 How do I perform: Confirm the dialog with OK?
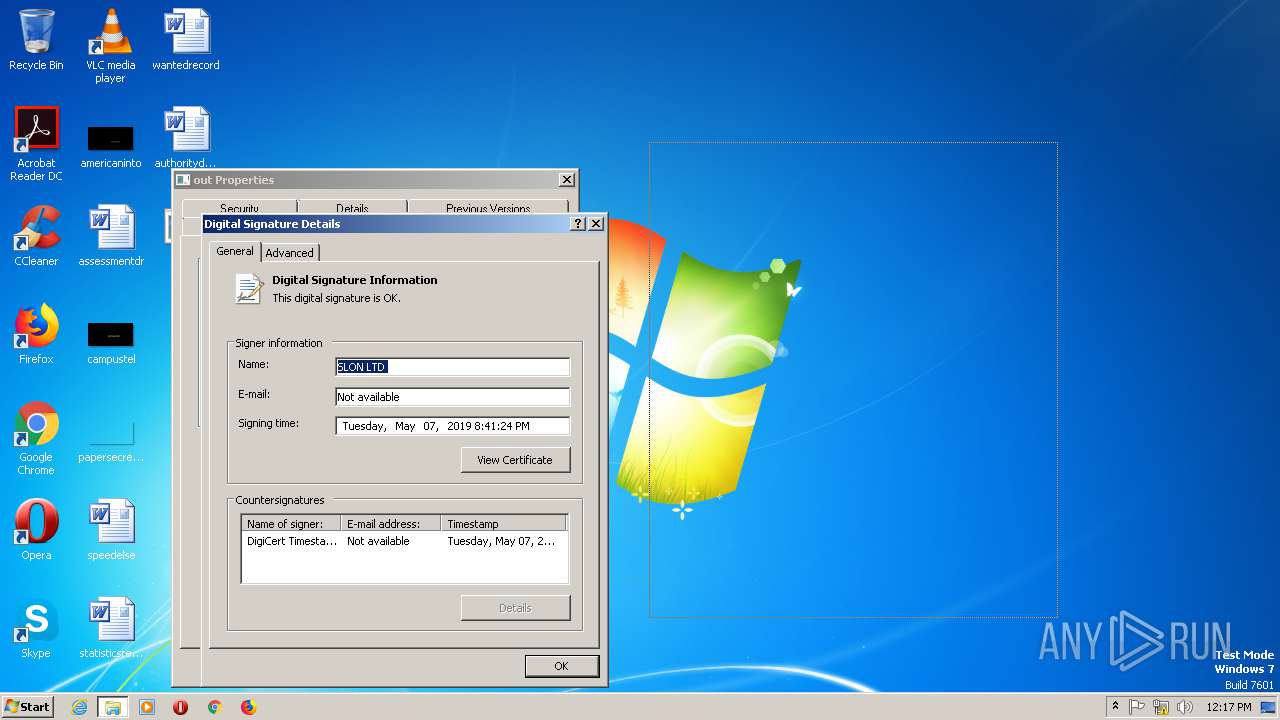click(x=561, y=666)
